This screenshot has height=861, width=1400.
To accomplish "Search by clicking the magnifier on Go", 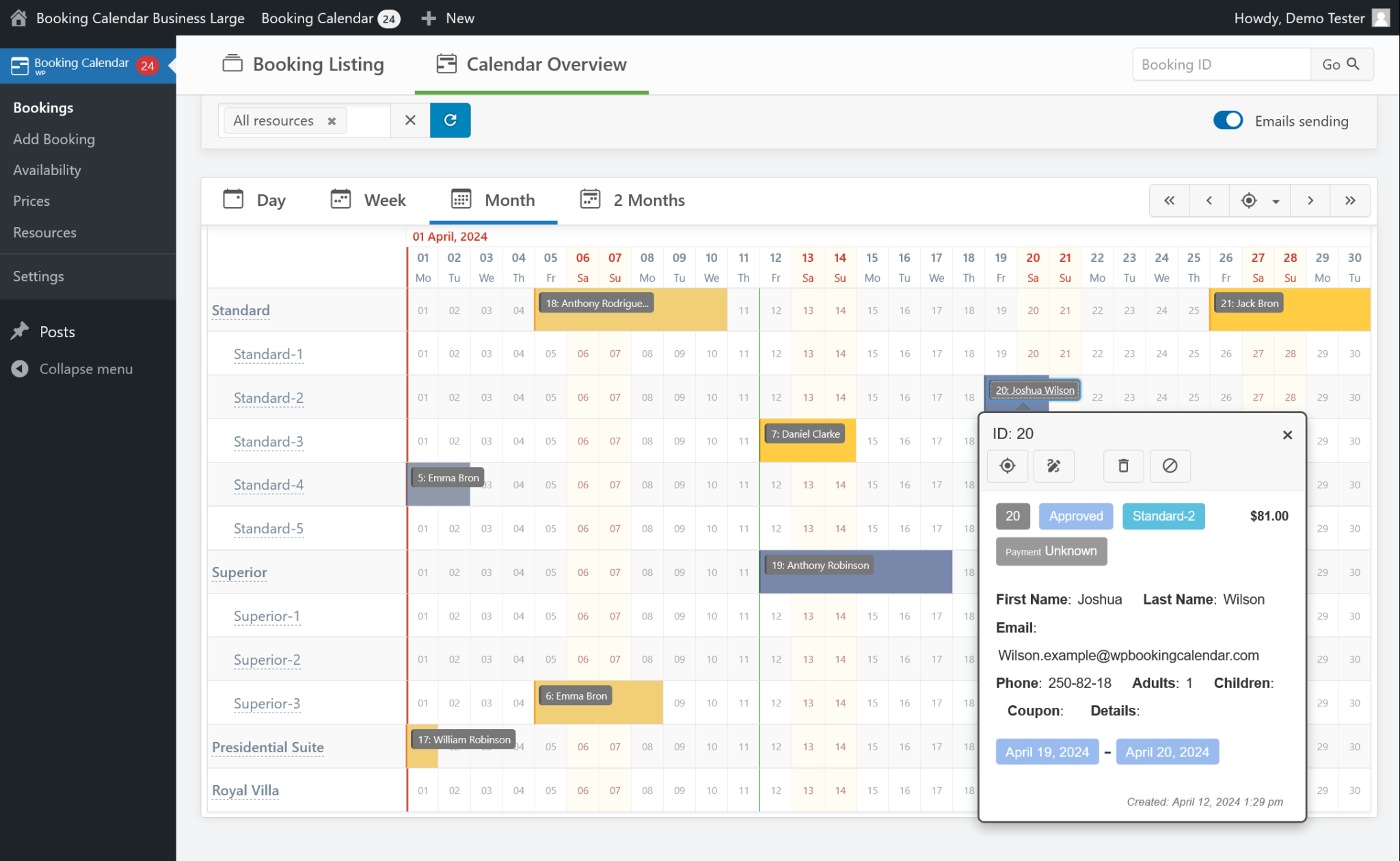I will pyautogui.click(x=1354, y=64).
